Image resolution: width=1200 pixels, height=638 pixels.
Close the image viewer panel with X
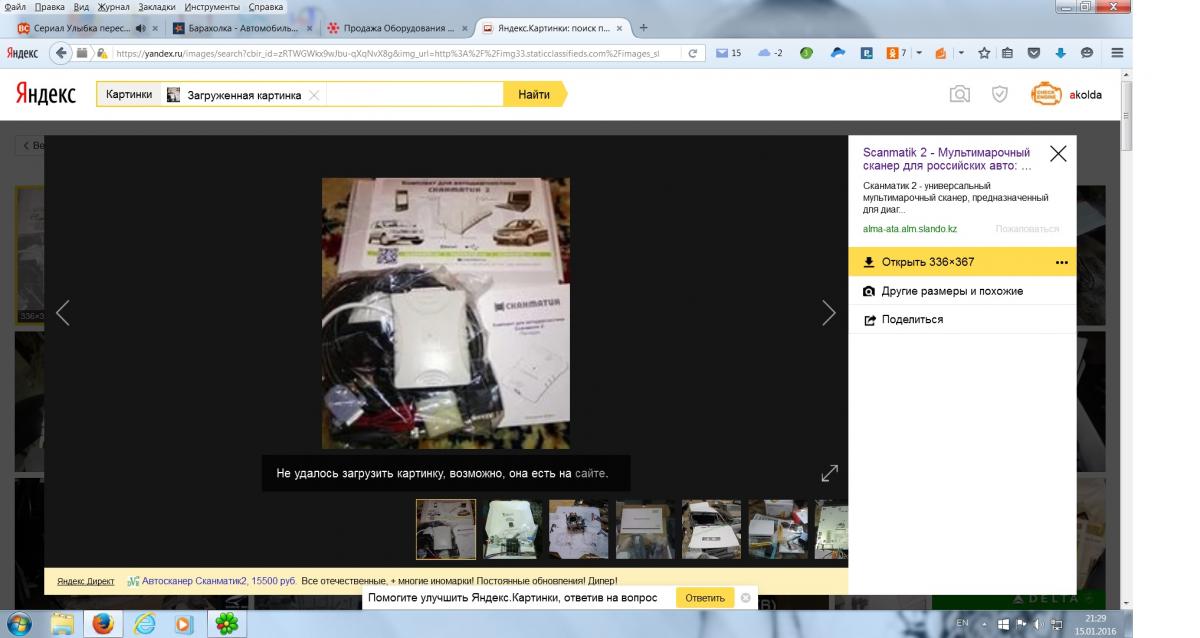pos(1058,154)
